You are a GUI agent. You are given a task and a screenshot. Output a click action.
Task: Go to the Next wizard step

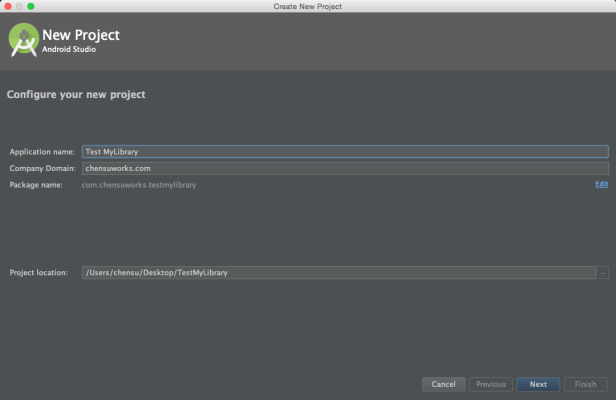538,384
